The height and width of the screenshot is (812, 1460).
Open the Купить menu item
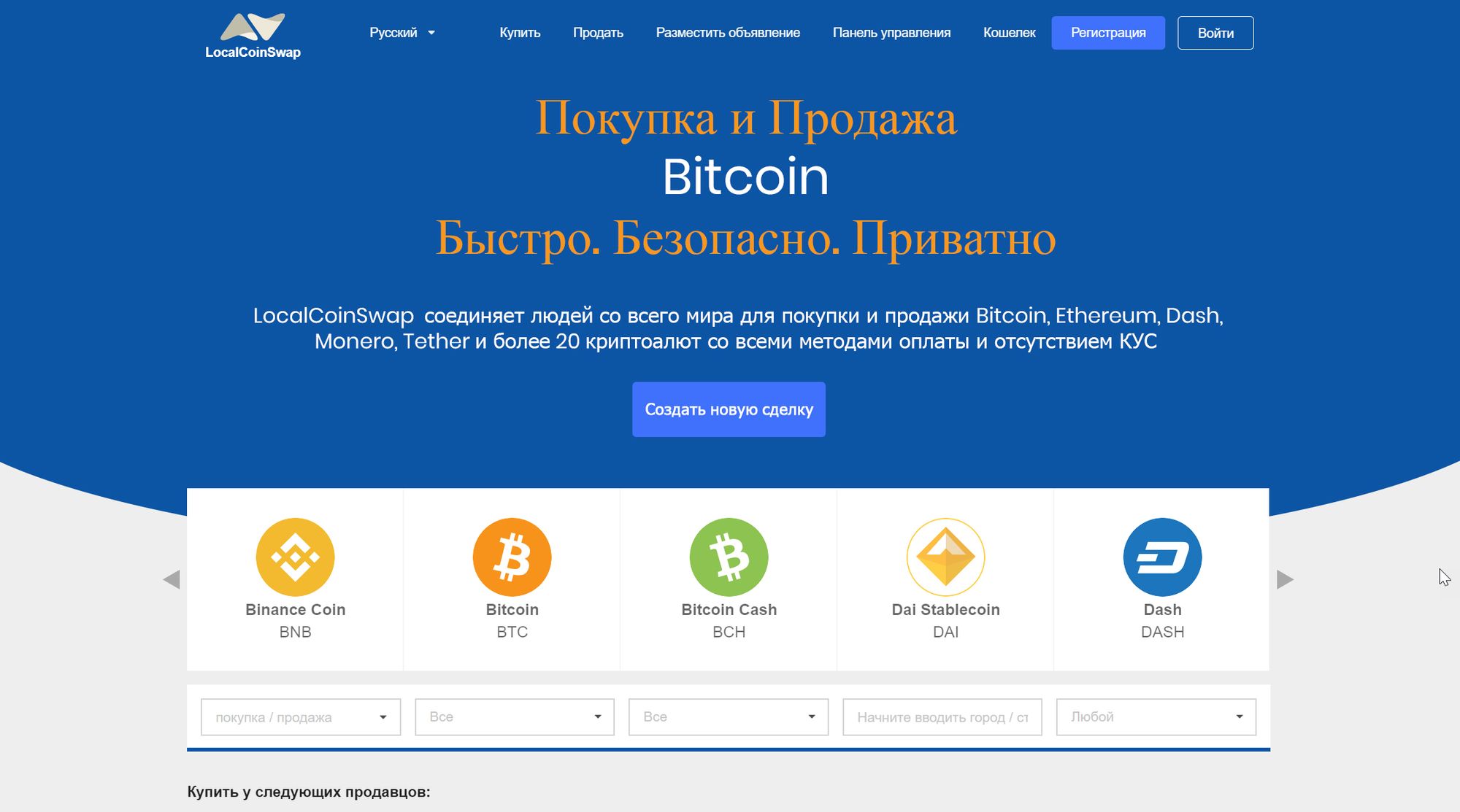point(520,33)
